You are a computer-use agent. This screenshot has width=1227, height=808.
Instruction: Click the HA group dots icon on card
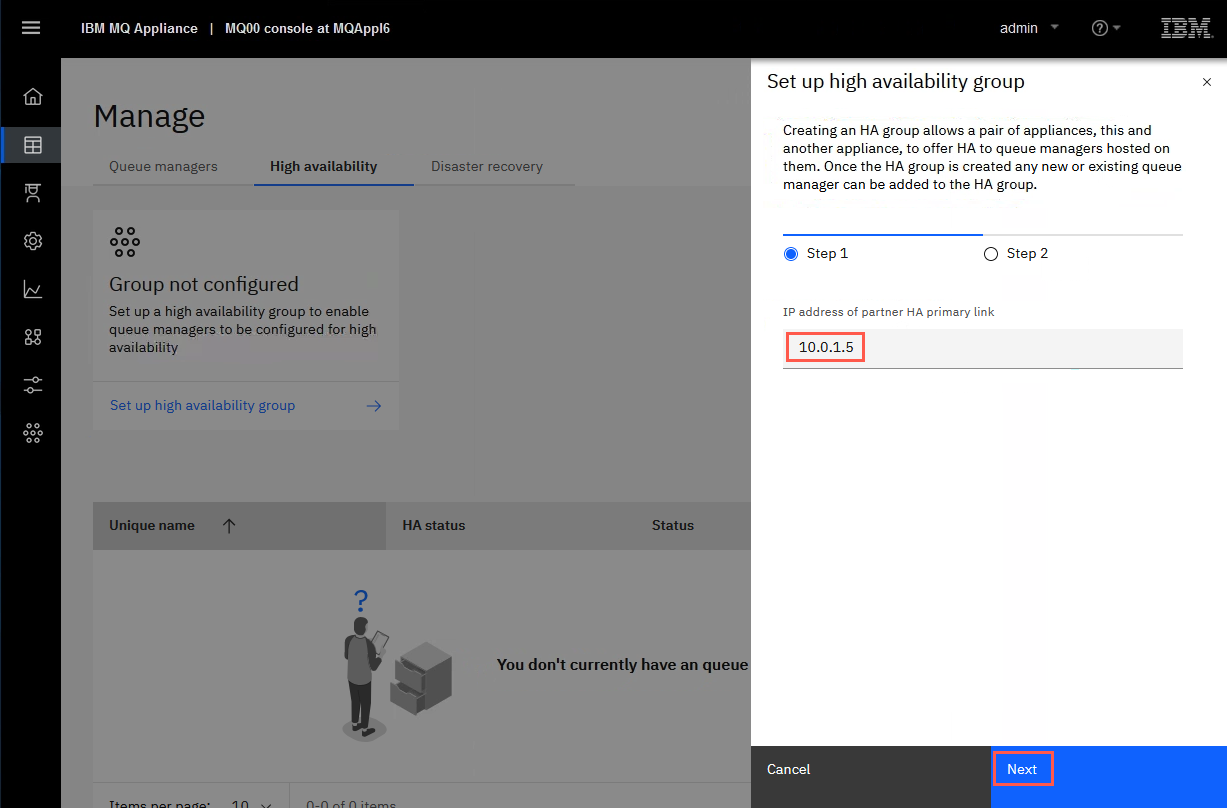point(125,241)
